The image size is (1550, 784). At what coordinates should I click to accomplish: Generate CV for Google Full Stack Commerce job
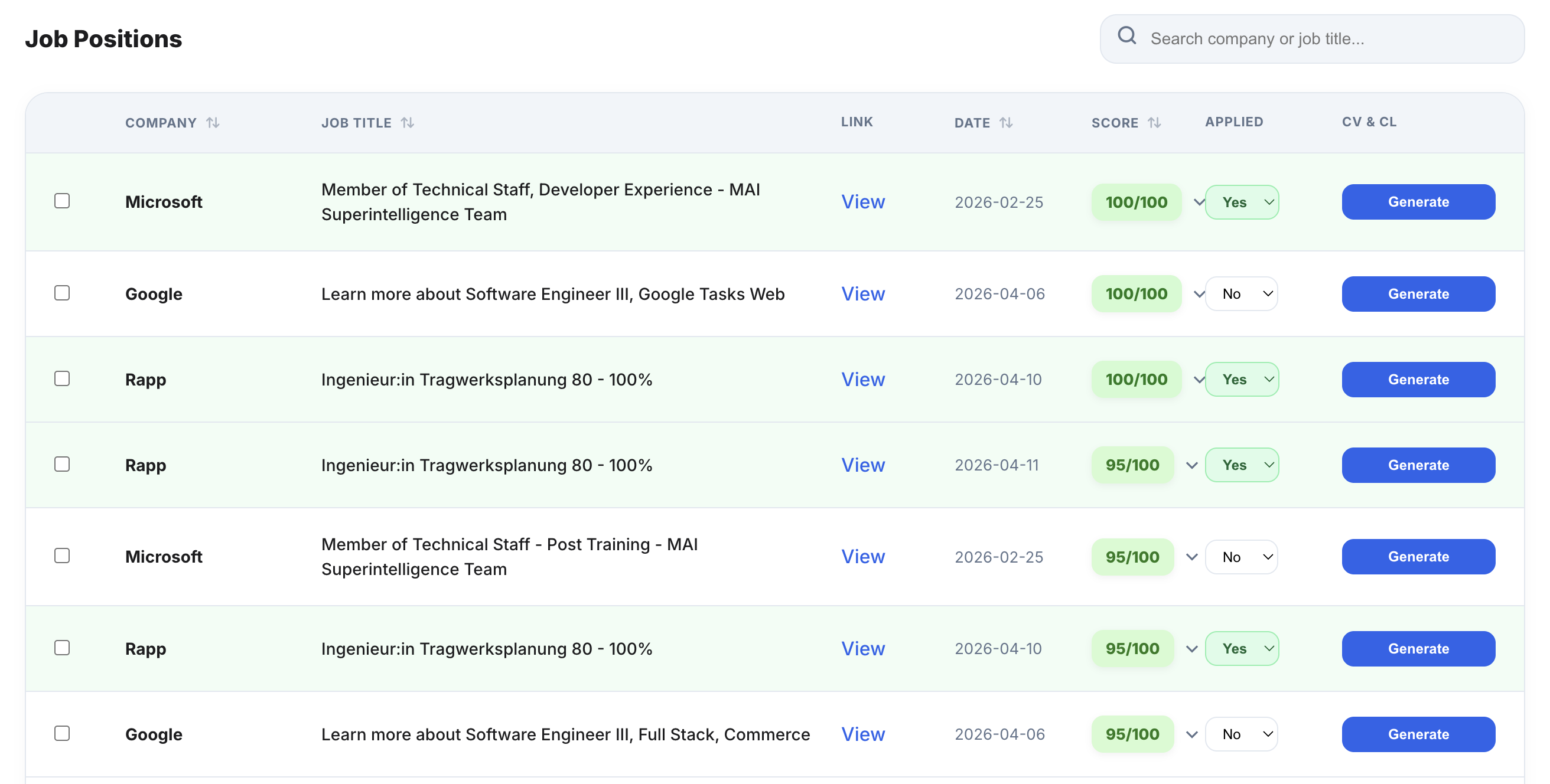pos(1418,734)
